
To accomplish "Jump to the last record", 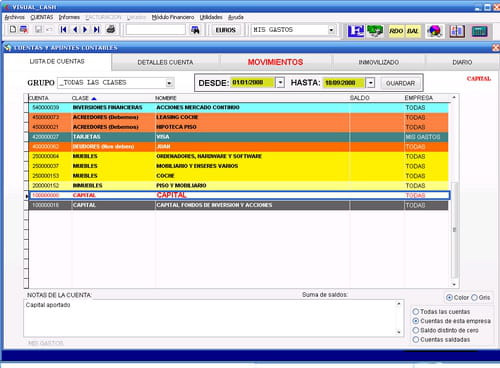I will pos(97,30).
